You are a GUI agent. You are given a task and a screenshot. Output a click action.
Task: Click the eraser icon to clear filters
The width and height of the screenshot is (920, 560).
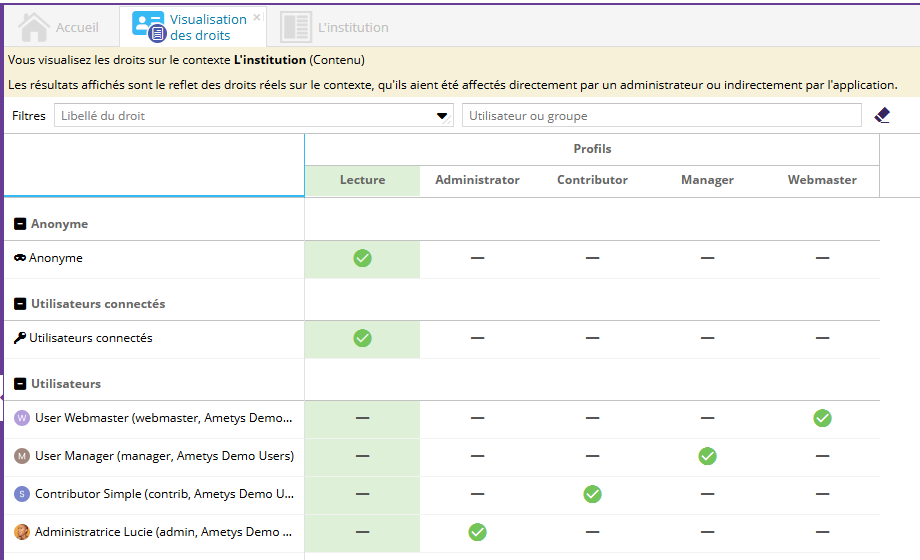pos(882,116)
